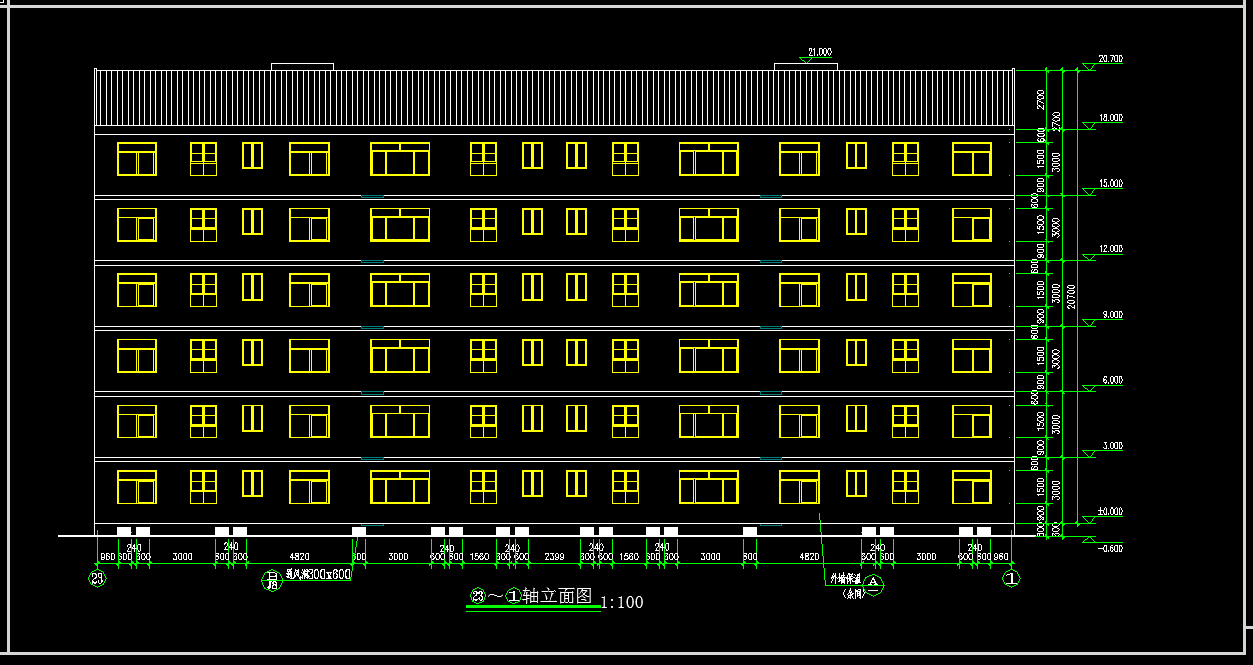This screenshot has height=665, width=1253.
Task: Select the 1:100 scale text
Action: coord(621,602)
